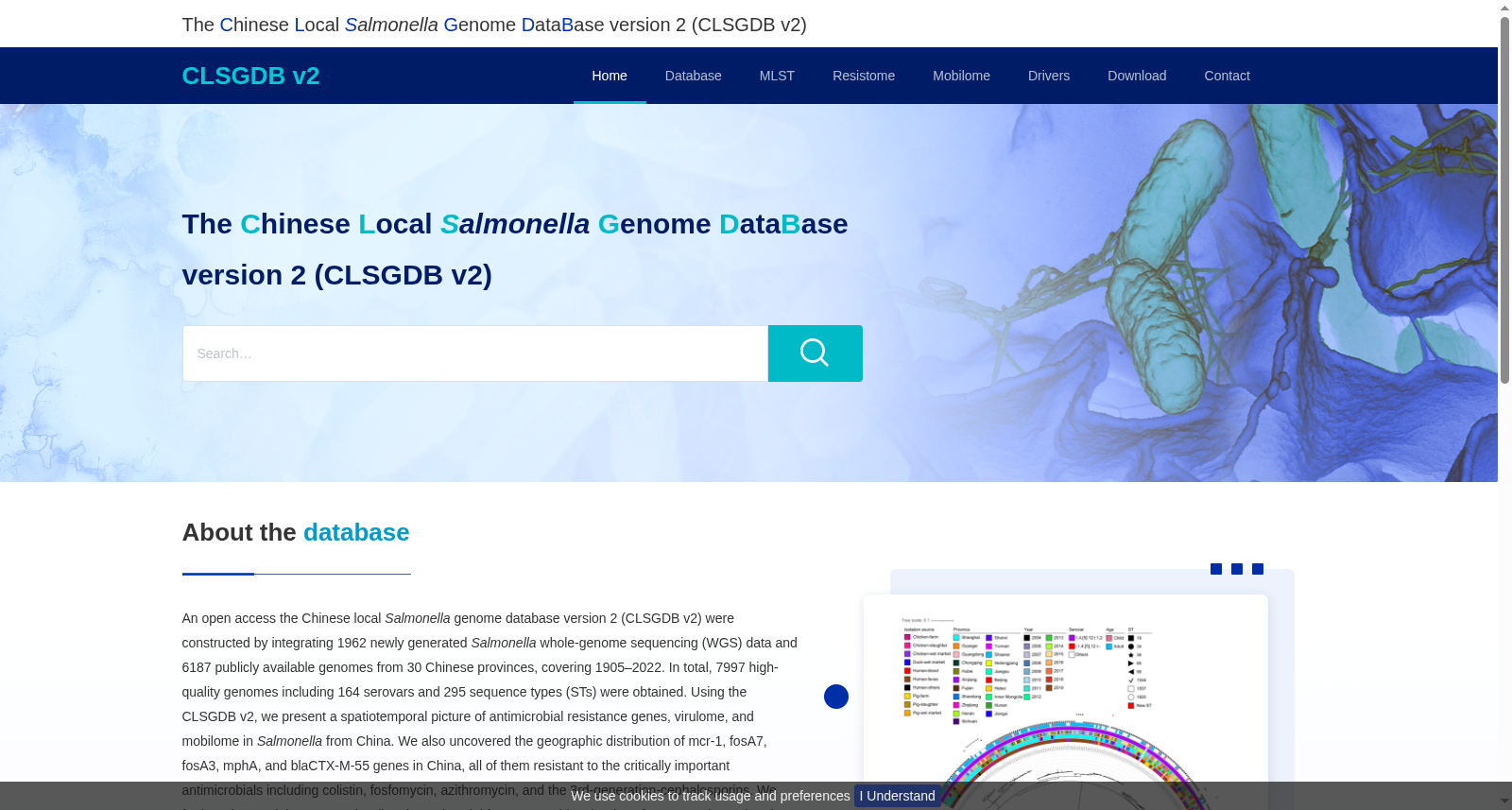Click the cookie notice text 'We use cookies'

point(710,796)
